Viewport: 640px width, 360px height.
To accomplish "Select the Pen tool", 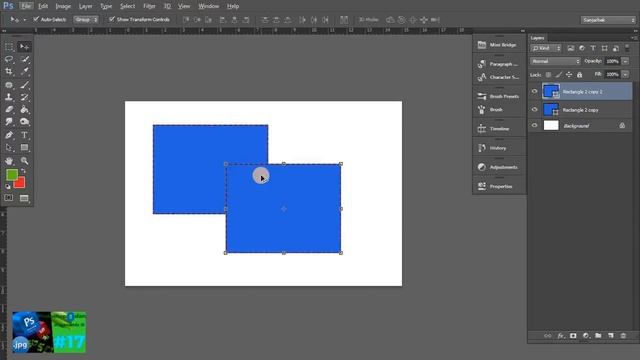I will click(x=9, y=135).
